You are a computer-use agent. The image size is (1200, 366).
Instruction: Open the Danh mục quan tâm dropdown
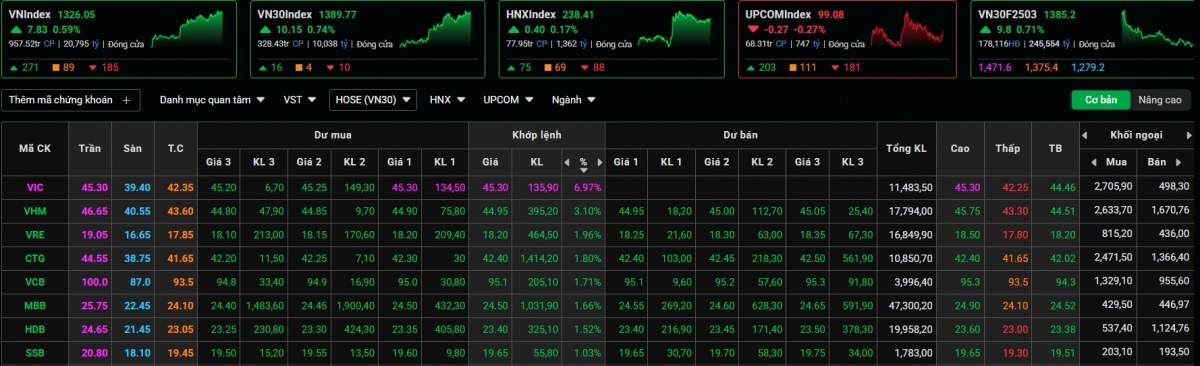[x=212, y=100]
